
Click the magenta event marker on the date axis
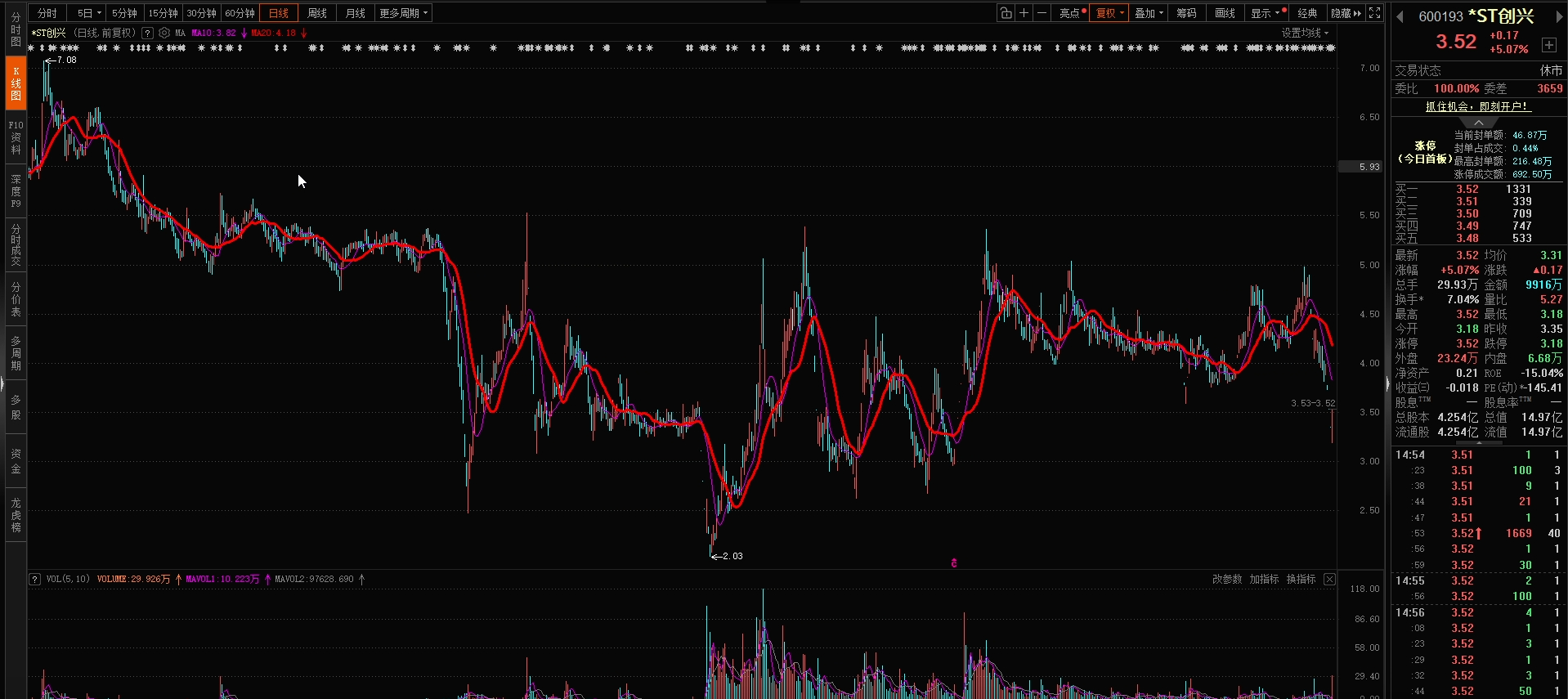954,563
